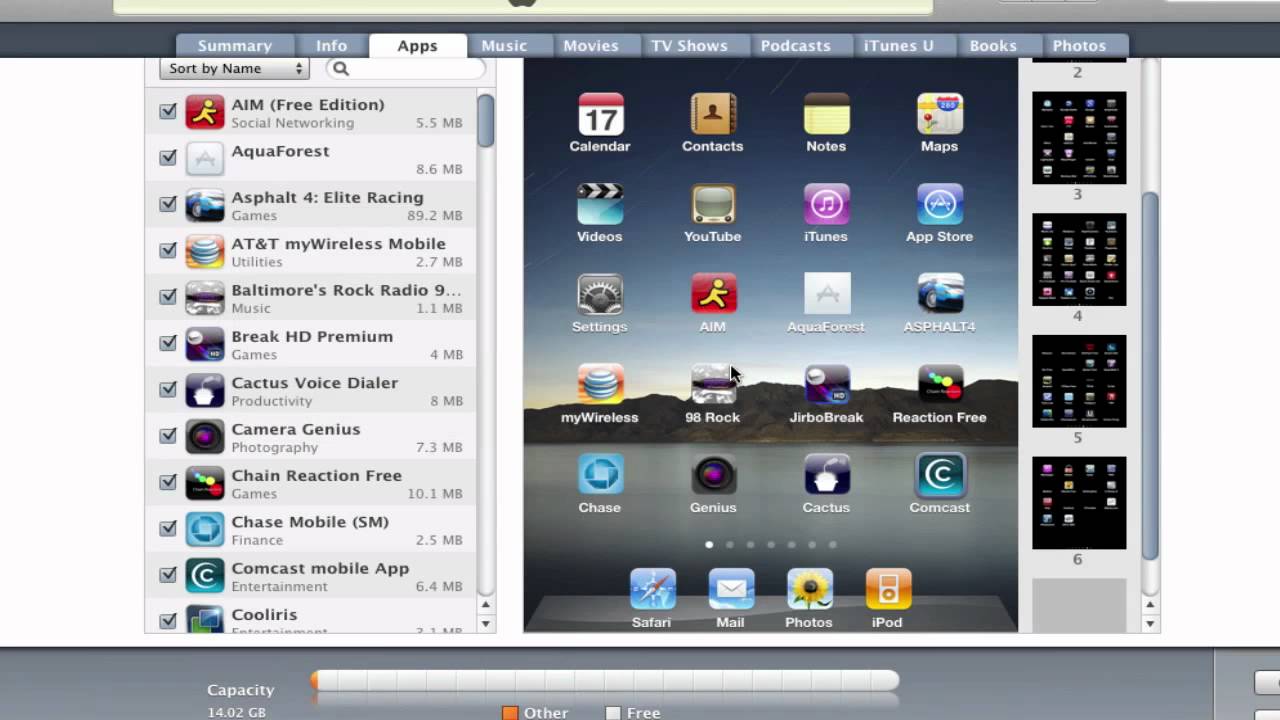1280x720 pixels.
Task: Click the JirboBreak app icon
Action: click(826, 385)
